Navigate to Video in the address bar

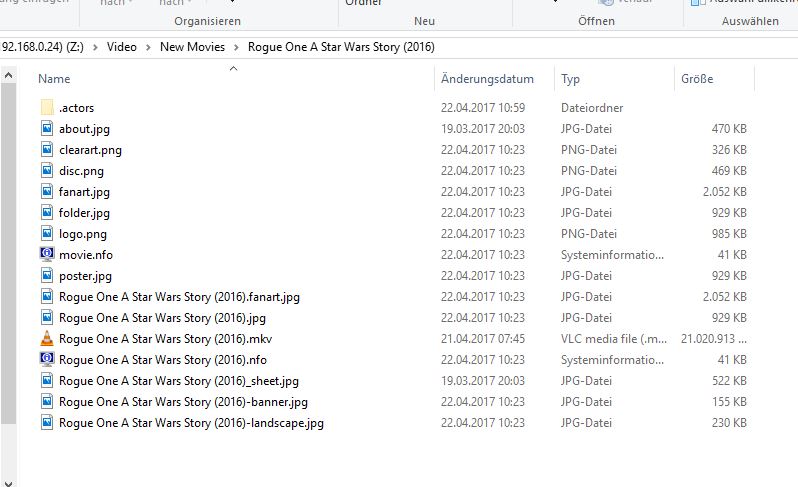[x=122, y=47]
